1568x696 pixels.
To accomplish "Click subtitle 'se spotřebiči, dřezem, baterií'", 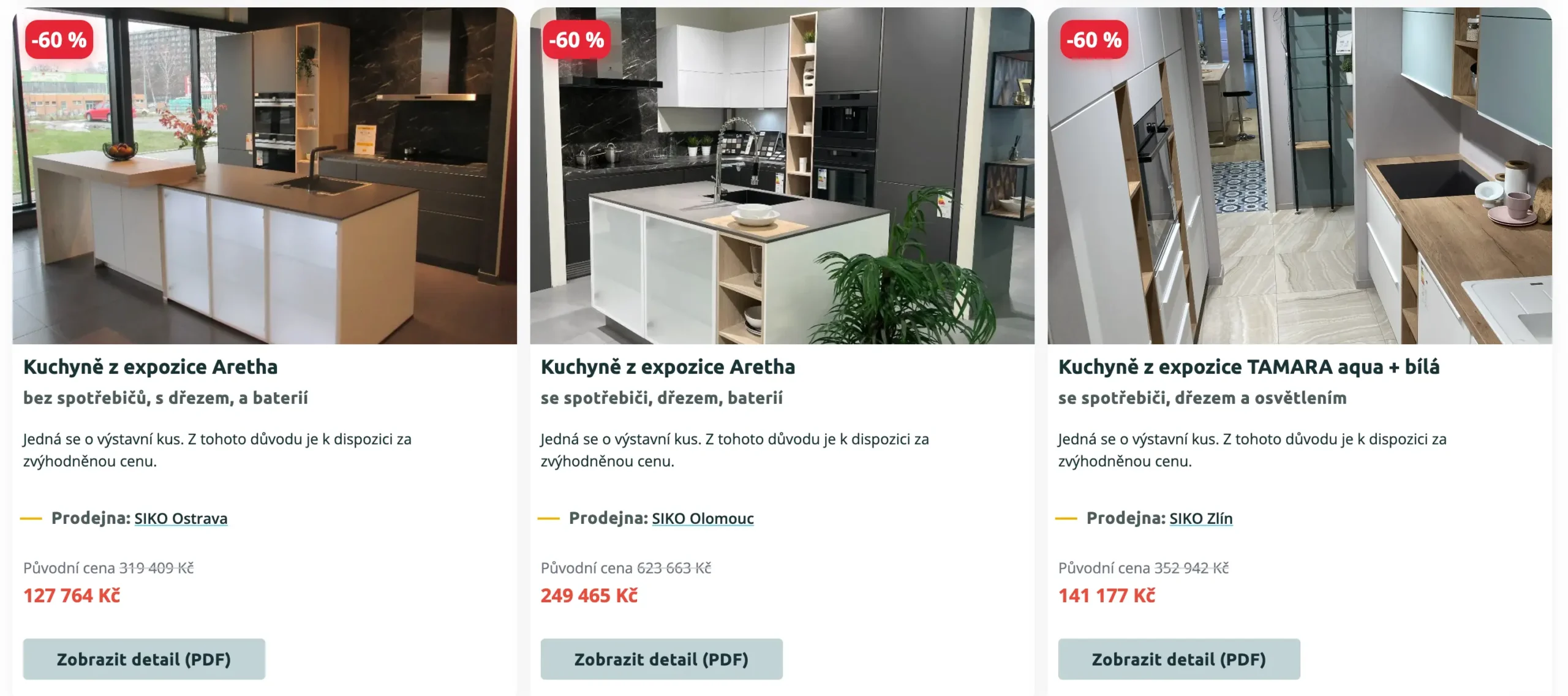I will tap(661, 398).
